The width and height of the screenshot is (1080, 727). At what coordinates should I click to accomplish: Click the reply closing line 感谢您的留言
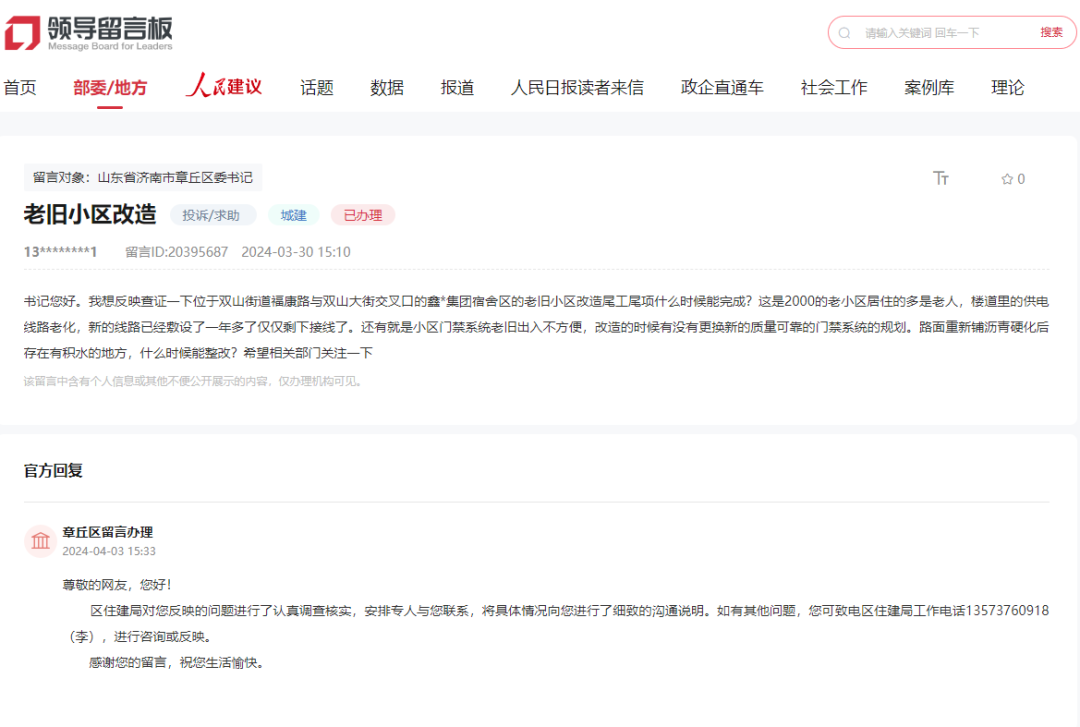pyautogui.click(x=177, y=663)
